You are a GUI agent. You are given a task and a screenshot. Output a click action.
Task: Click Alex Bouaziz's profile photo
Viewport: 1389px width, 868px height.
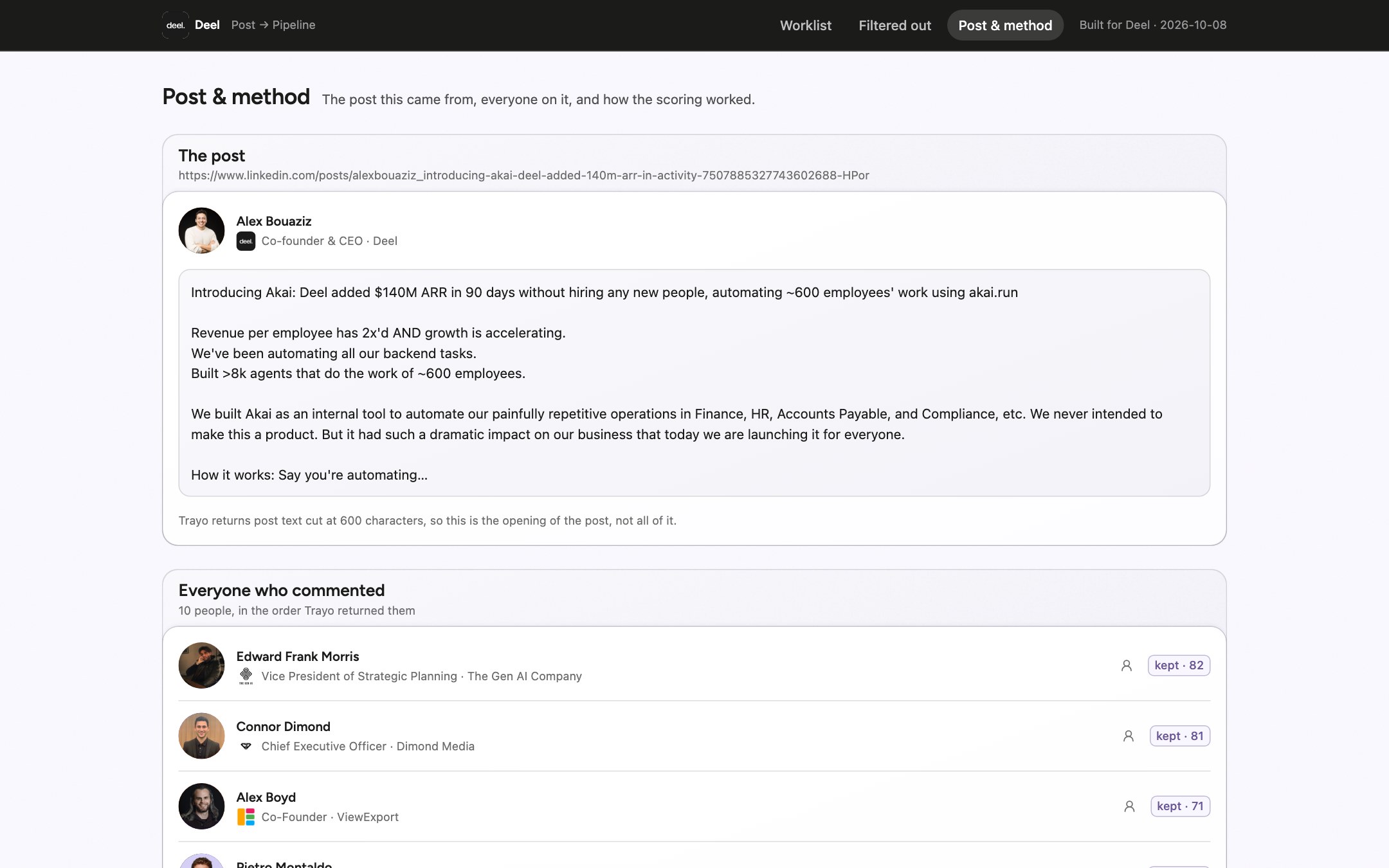click(201, 230)
